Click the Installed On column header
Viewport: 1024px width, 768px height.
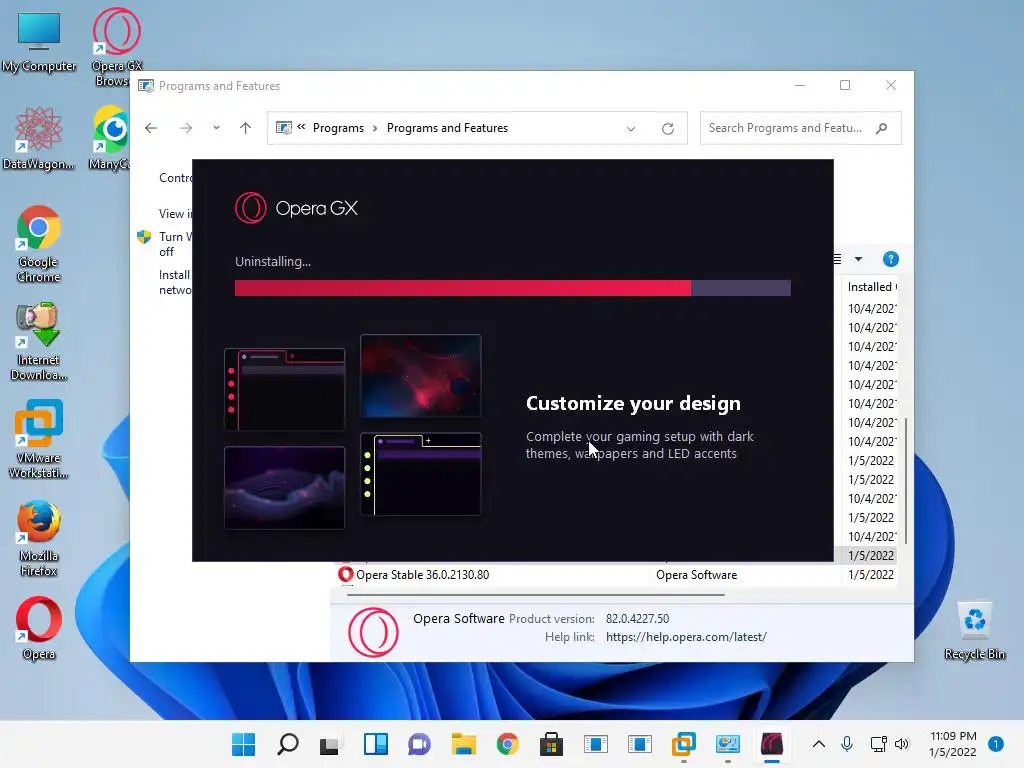coord(871,287)
